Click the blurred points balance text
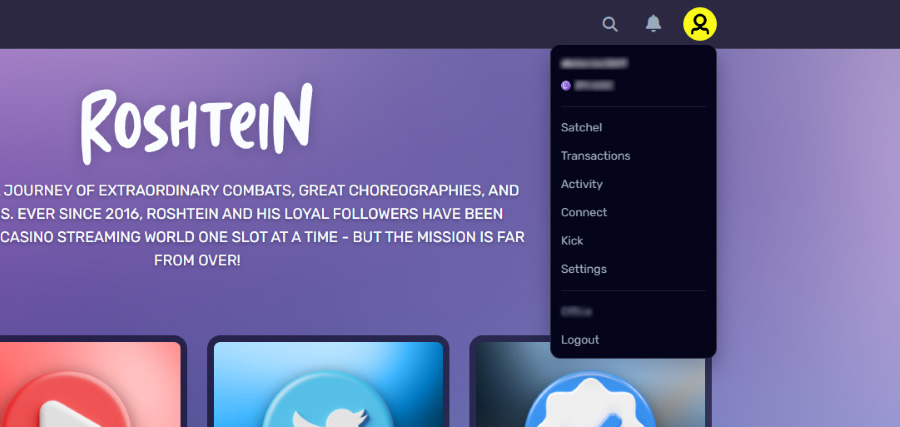The image size is (900, 427). pos(594,86)
